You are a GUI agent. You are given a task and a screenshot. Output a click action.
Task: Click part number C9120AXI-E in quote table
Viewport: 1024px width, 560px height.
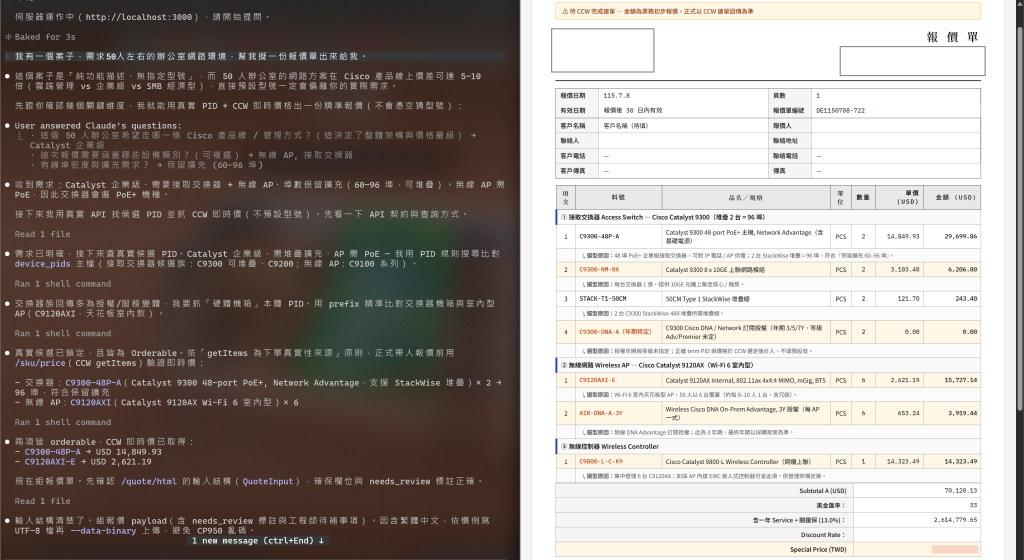[x=597, y=380]
